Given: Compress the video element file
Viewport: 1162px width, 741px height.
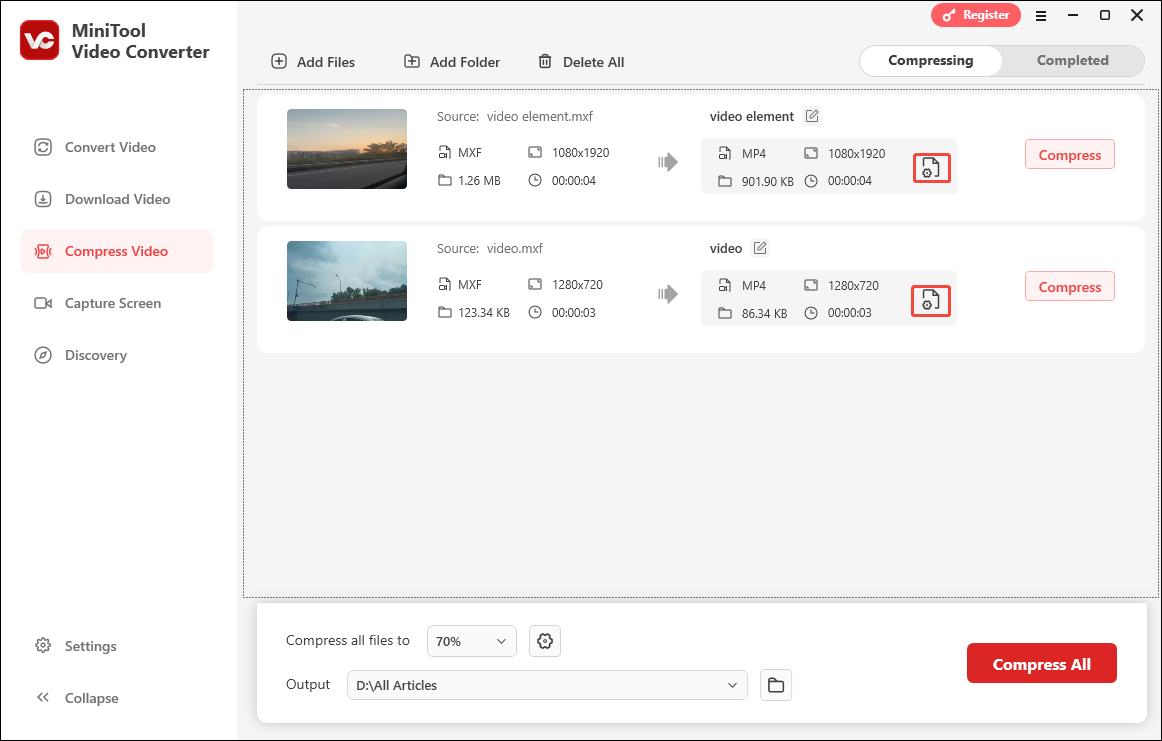Looking at the screenshot, I should (x=1069, y=154).
